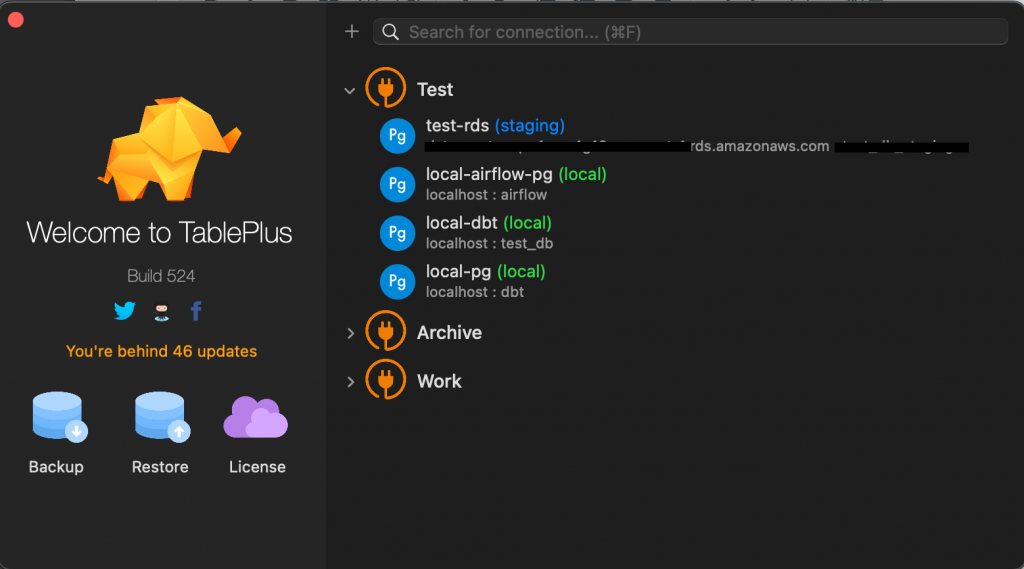Click the Work group plug icon
The width and height of the screenshot is (1024, 569).
click(x=385, y=379)
